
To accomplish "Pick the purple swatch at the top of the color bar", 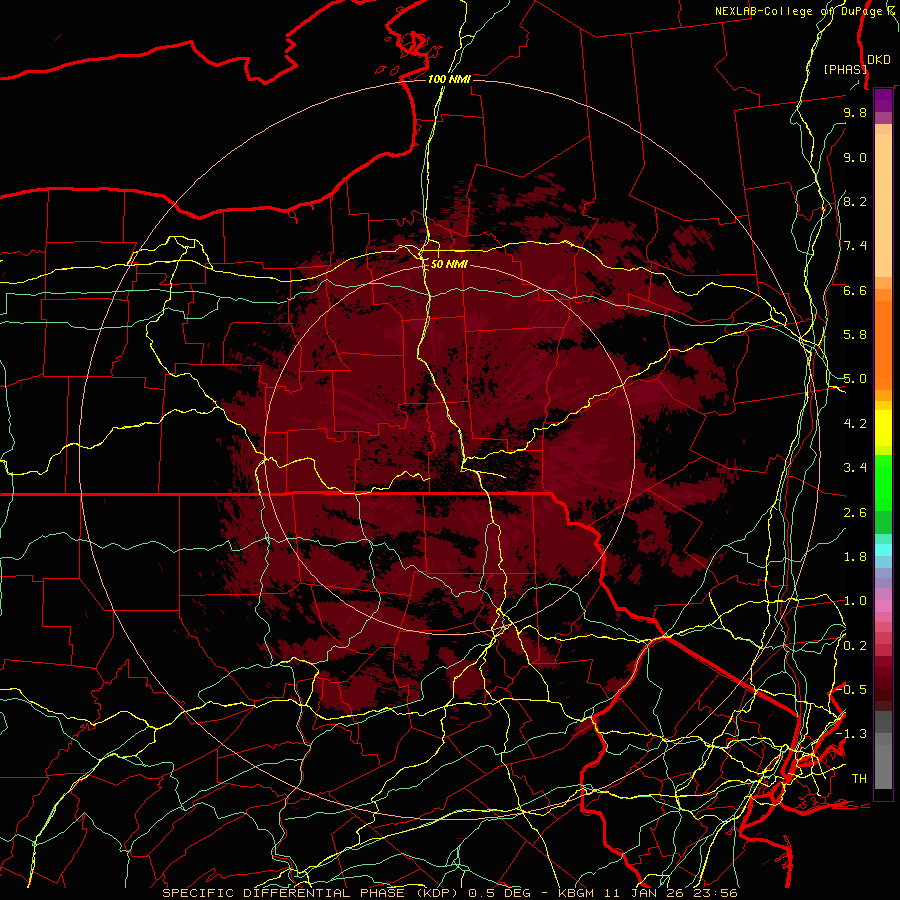I will click(883, 100).
